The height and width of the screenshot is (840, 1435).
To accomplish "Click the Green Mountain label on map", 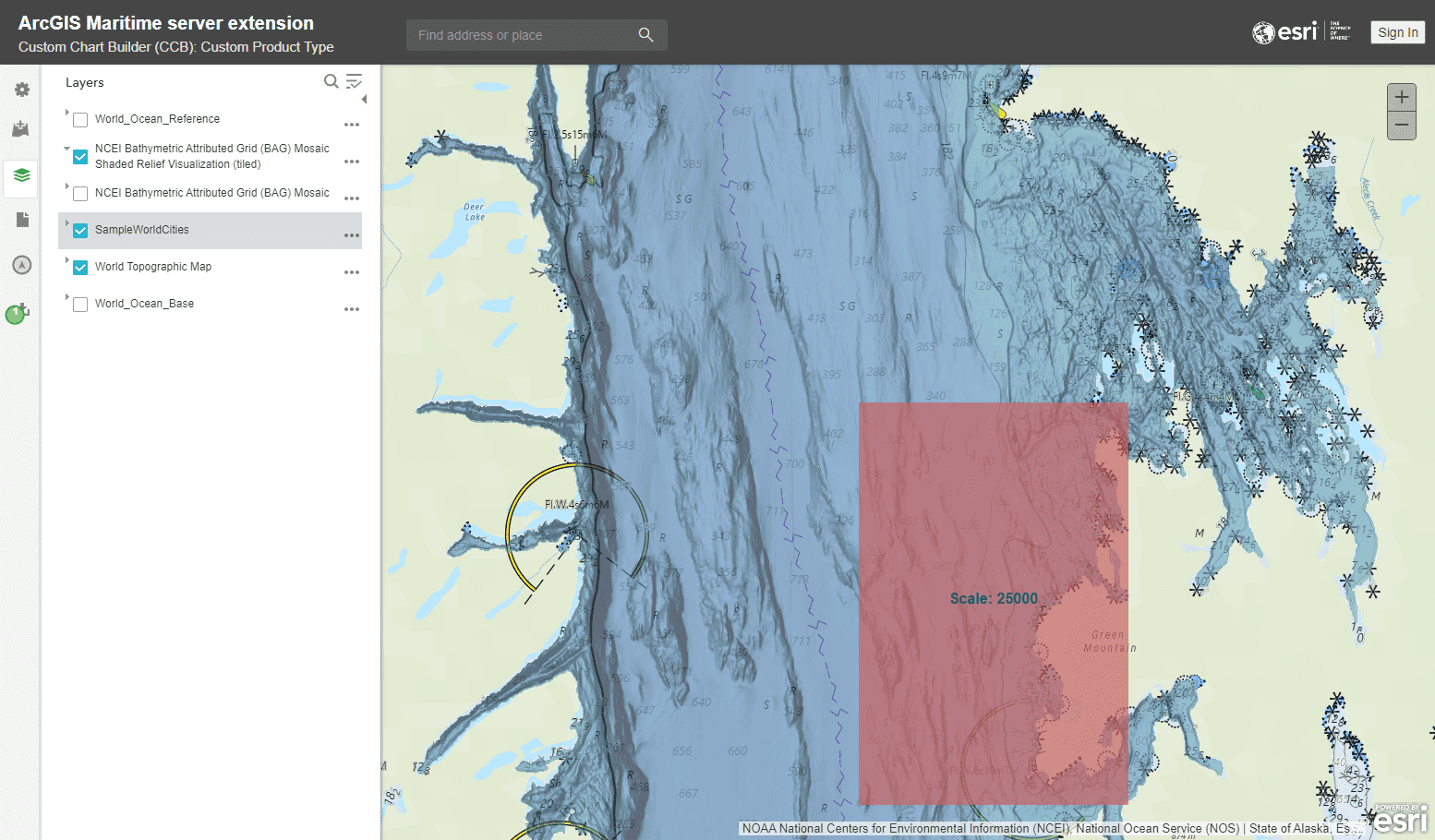I will (1109, 641).
